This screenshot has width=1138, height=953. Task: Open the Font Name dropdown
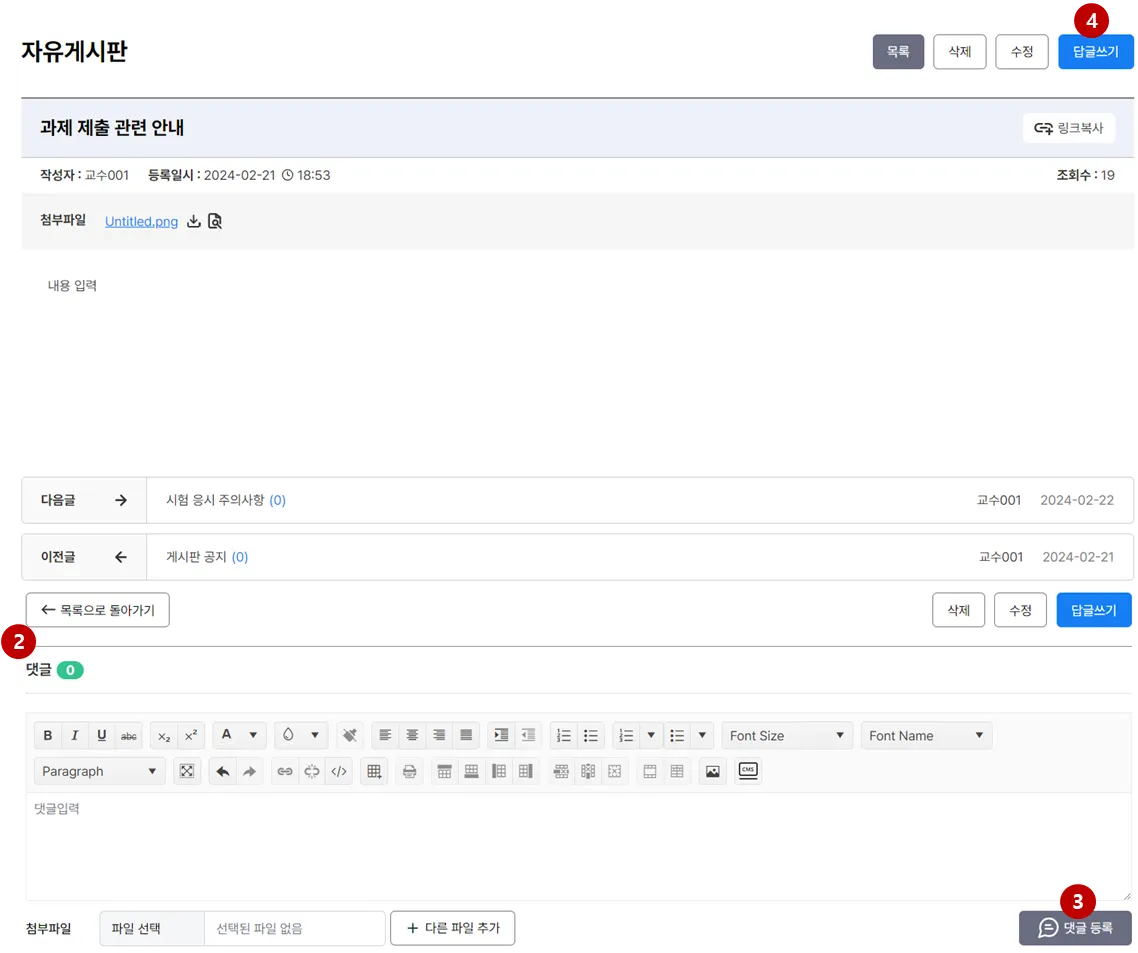point(926,735)
